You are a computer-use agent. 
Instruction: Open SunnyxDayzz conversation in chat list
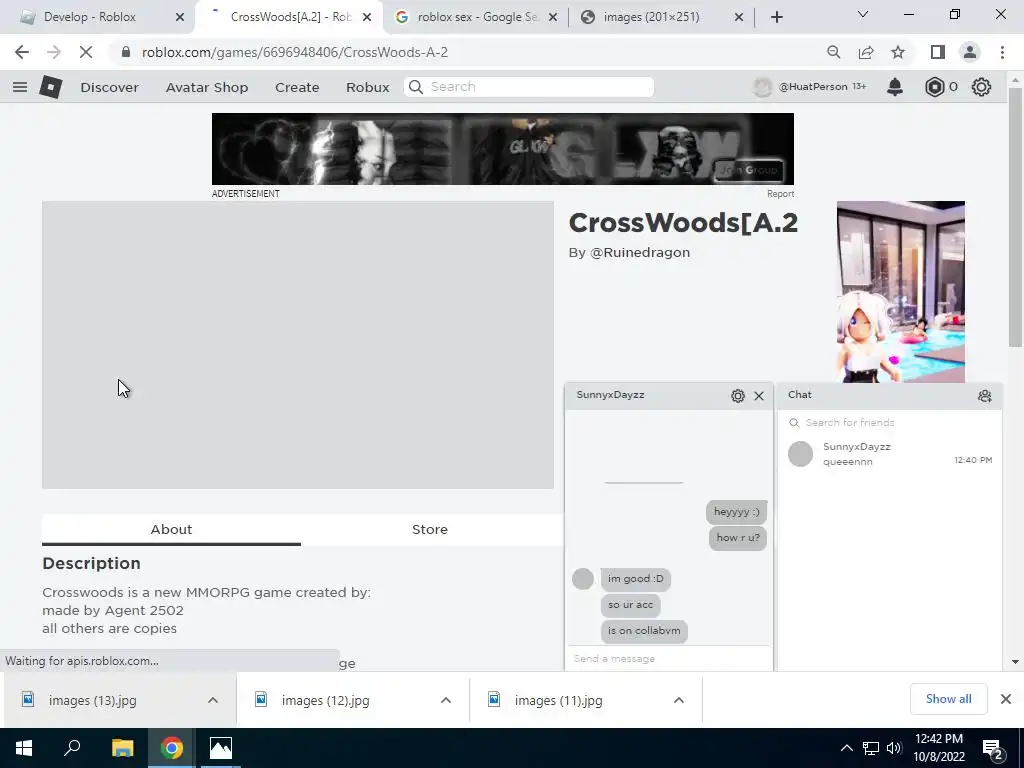click(x=889, y=454)
